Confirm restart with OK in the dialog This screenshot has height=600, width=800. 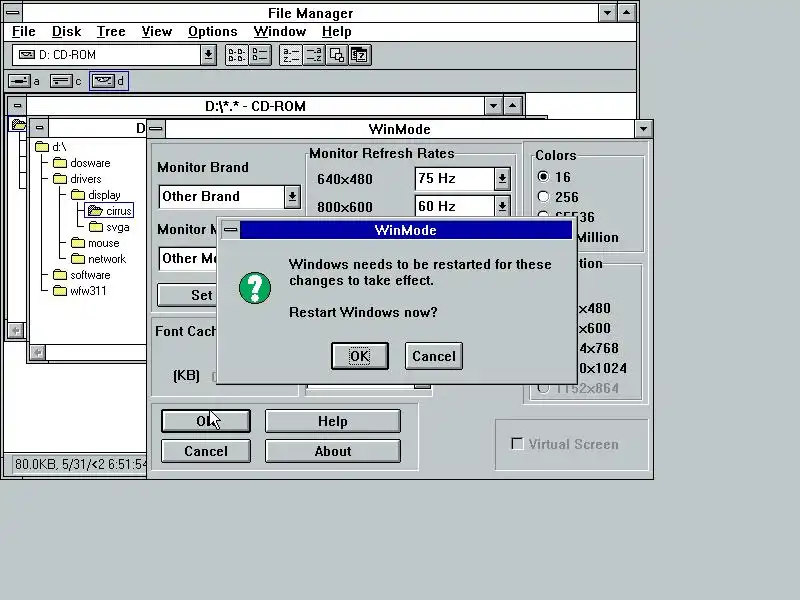(x=360, y=356)
